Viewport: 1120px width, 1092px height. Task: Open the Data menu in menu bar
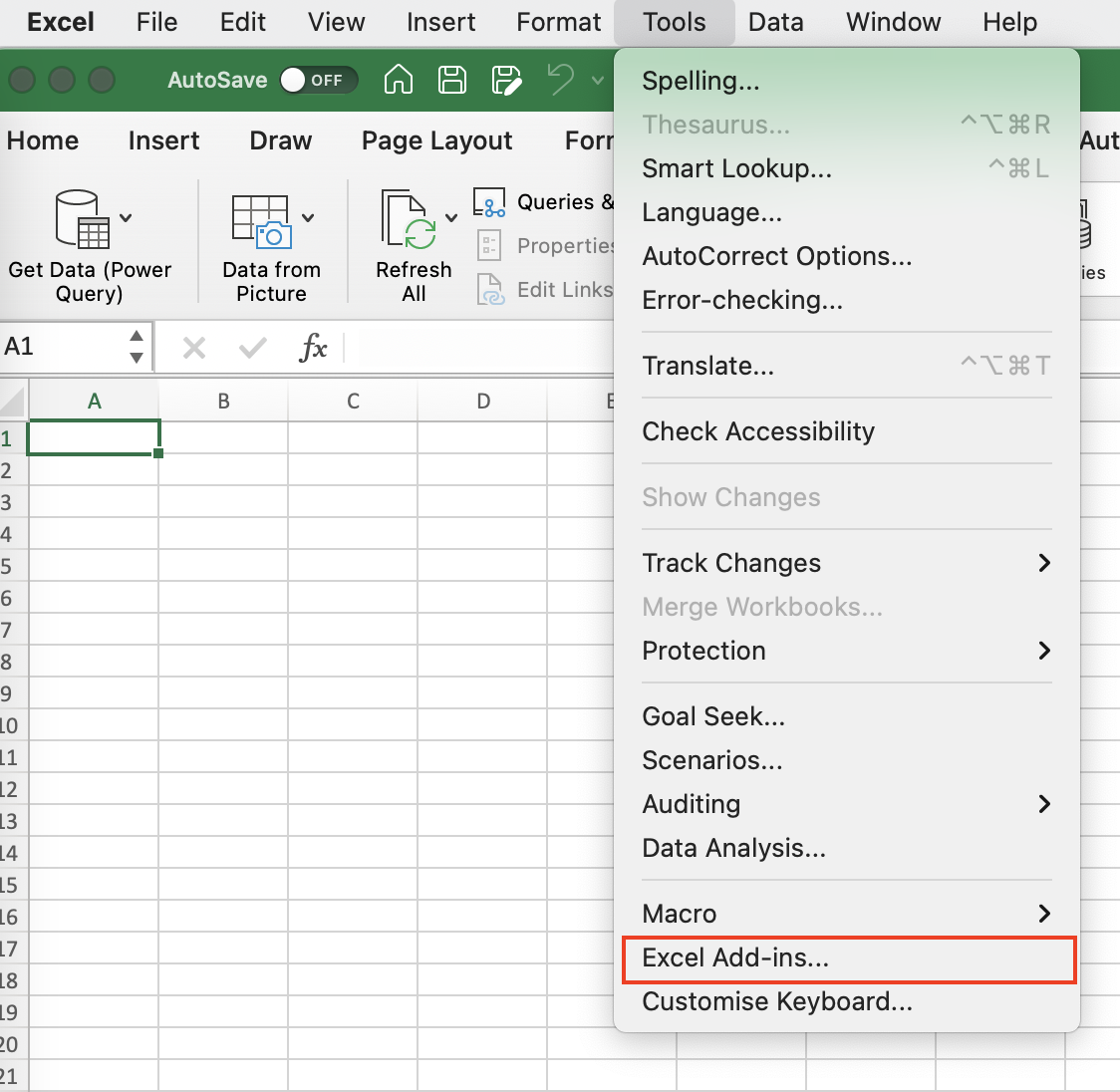click(x=775, y=22)
